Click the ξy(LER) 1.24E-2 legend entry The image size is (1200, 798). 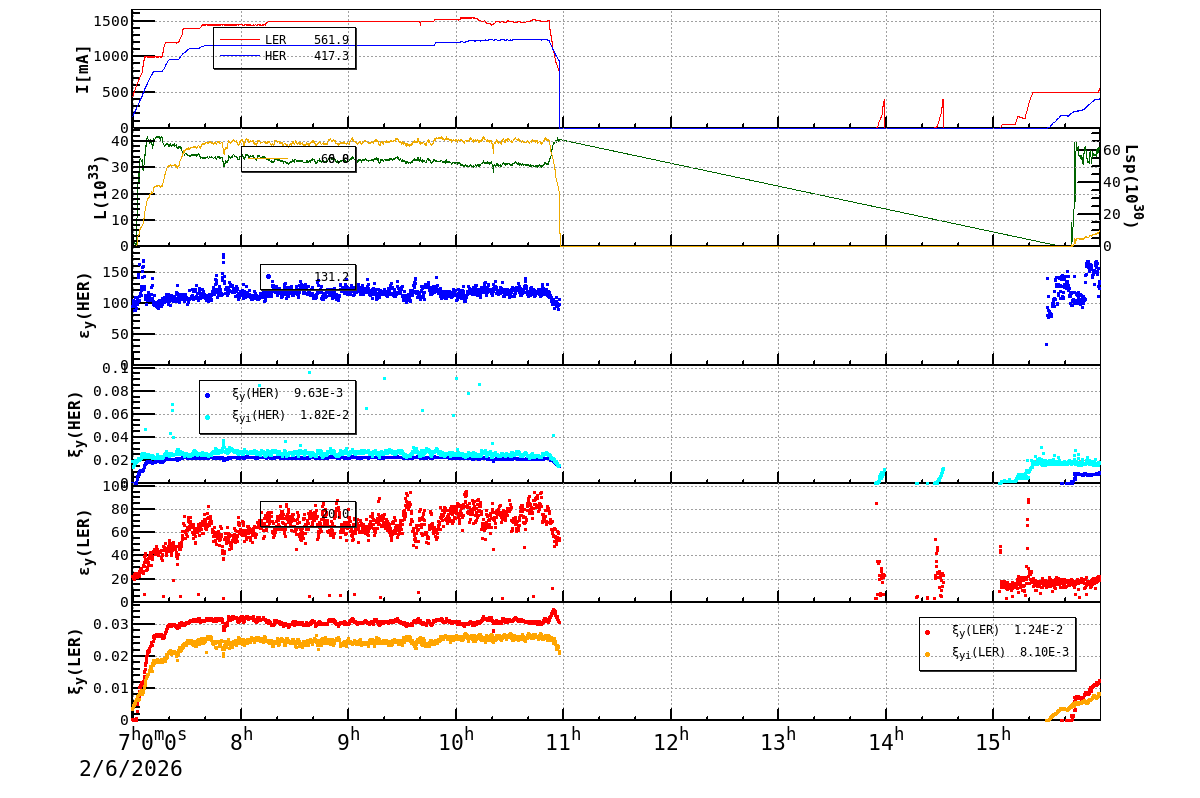[993, 630]
